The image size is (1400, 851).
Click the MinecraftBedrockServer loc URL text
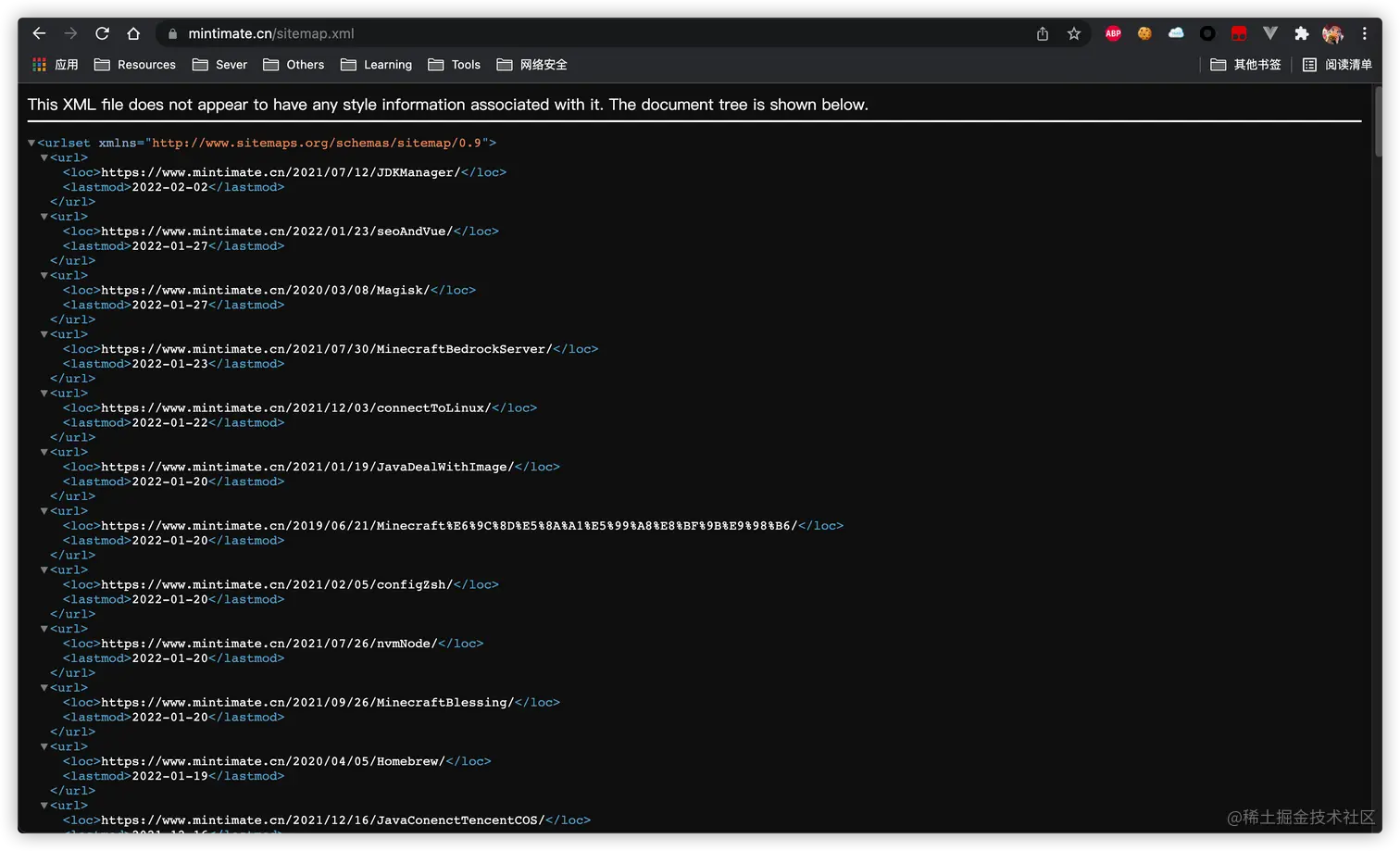pos(327,349)
